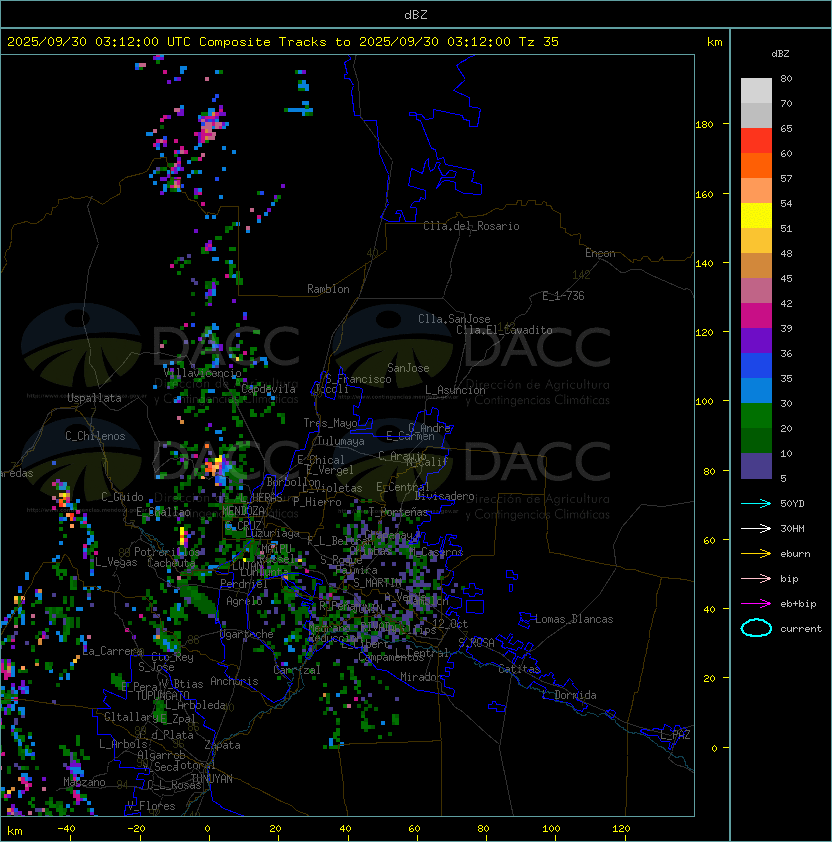Click the 180 km vertical axis tick label
The height and width of the screenshot is (842, 832).
point(704,125)
